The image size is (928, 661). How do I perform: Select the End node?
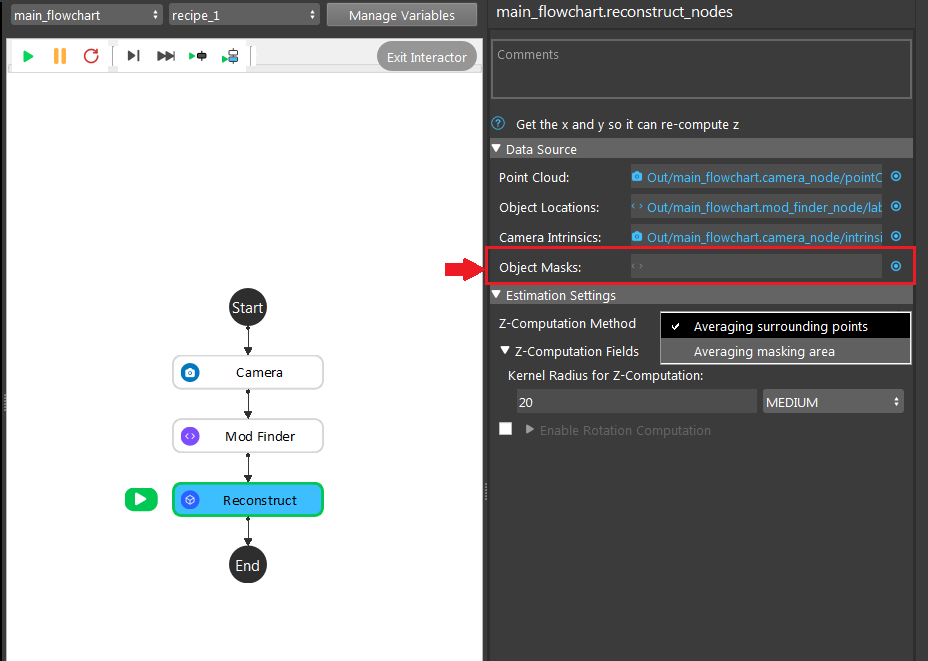(247, 565)
